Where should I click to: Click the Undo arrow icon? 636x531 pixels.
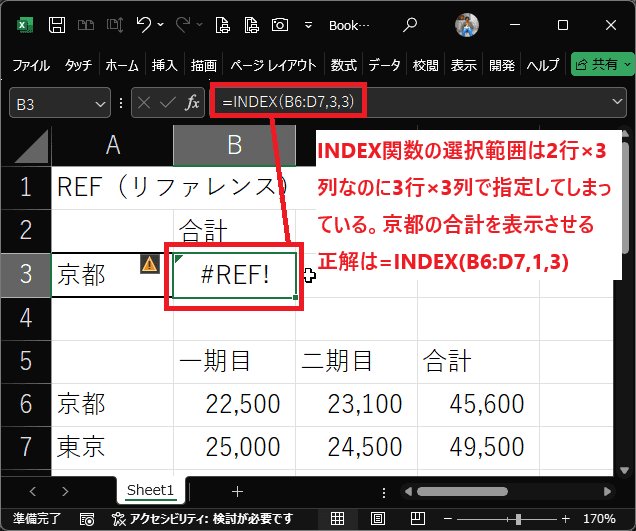145,23
